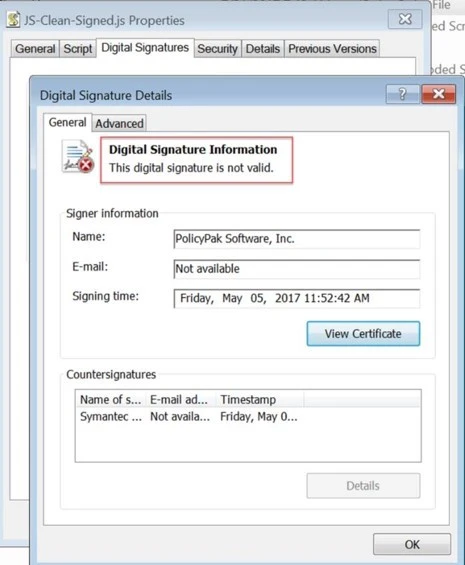Click the help question mark button
Viewport: 465px width, 565px height.
(402, 94)
